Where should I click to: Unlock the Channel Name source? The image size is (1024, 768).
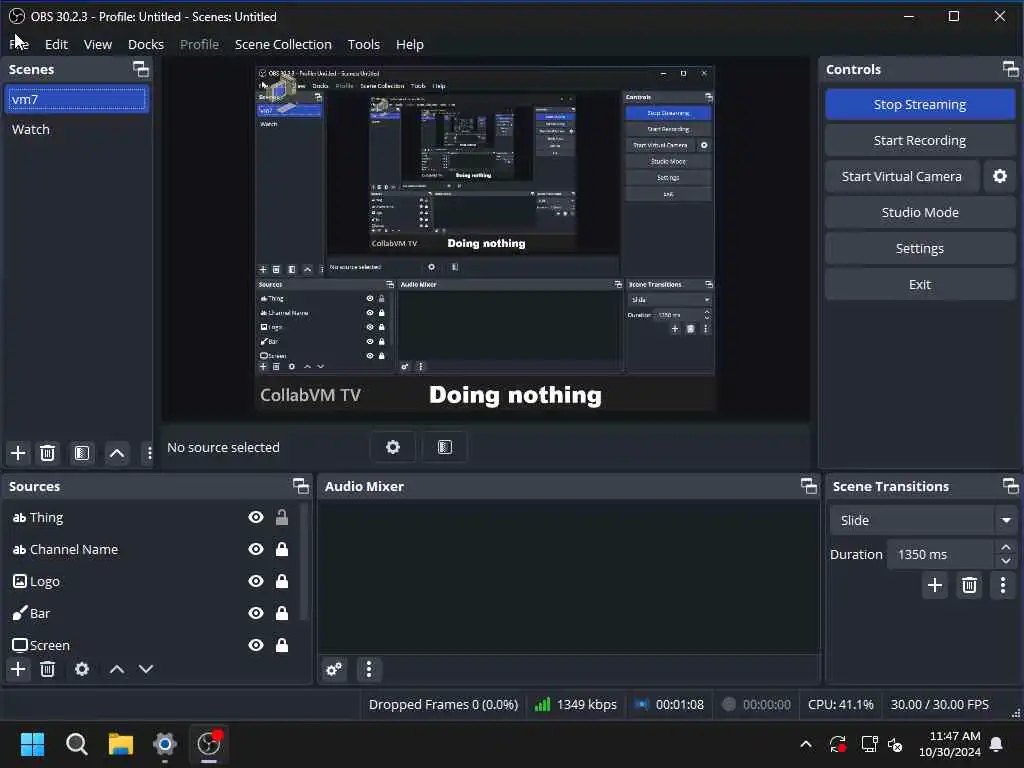coord(282,549)
